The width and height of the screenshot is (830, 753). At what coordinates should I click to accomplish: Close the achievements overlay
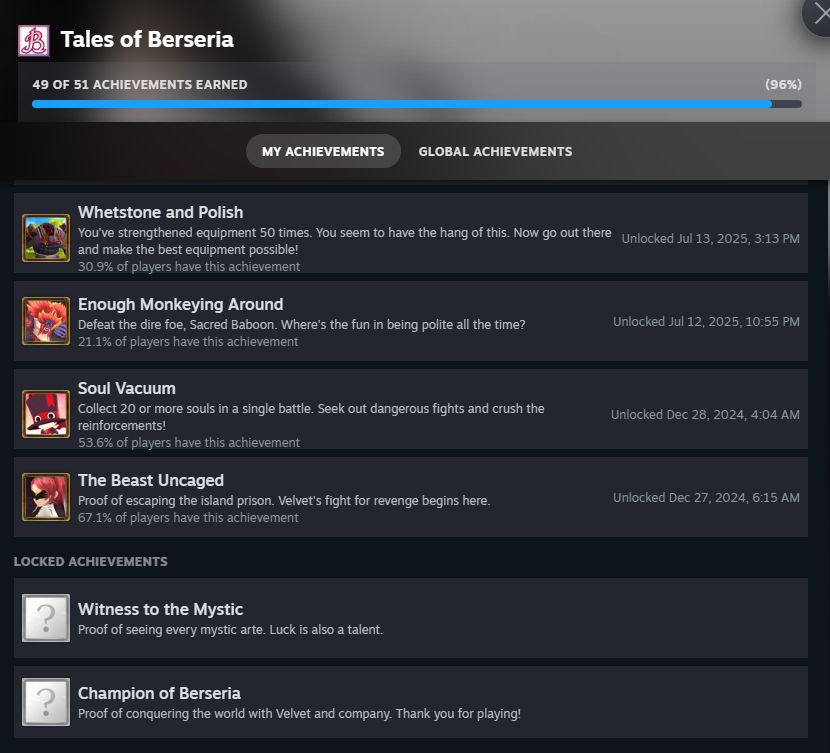click(x=819, y=15)
